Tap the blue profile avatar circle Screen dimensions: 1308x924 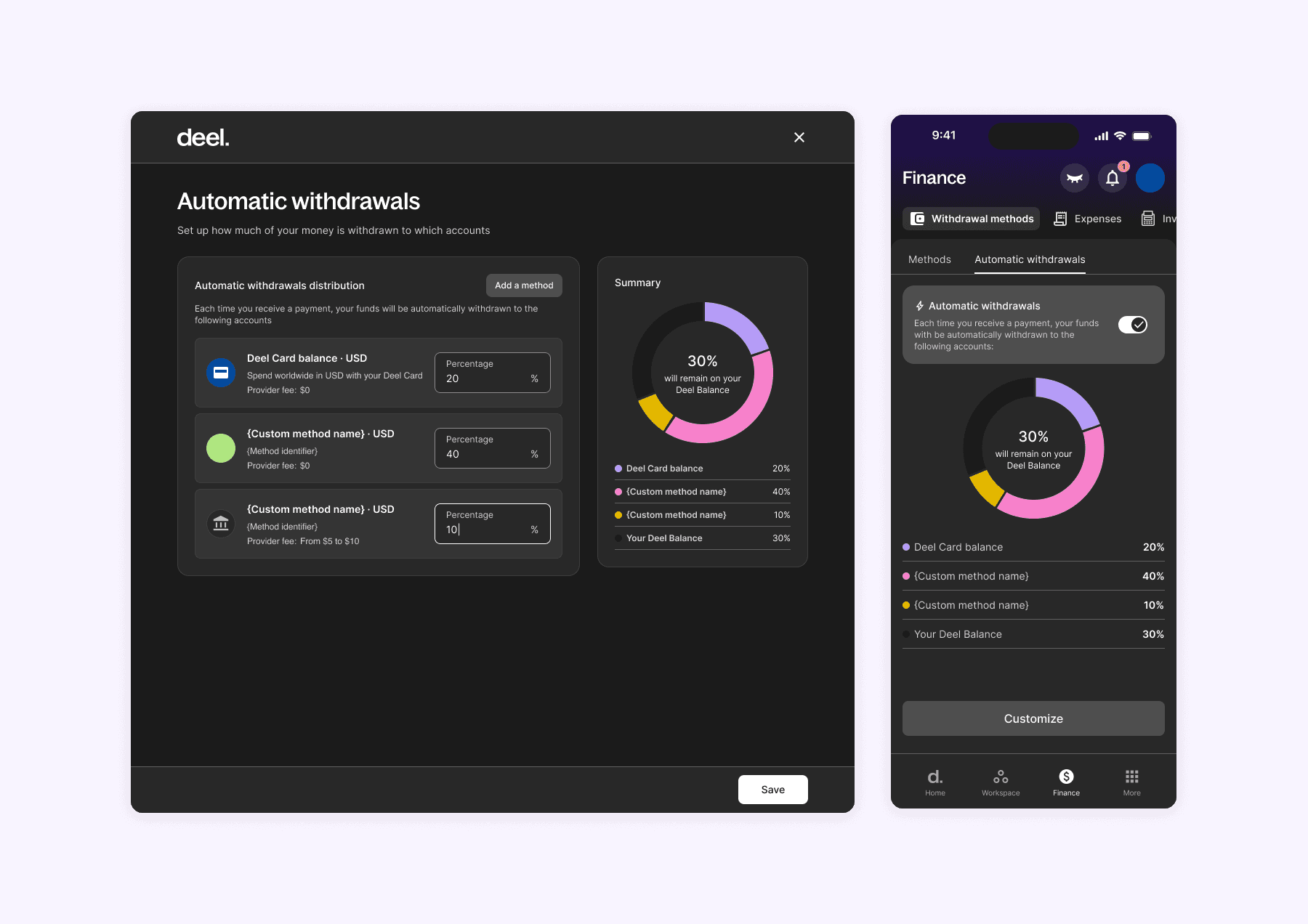(x=1150, y=178)
